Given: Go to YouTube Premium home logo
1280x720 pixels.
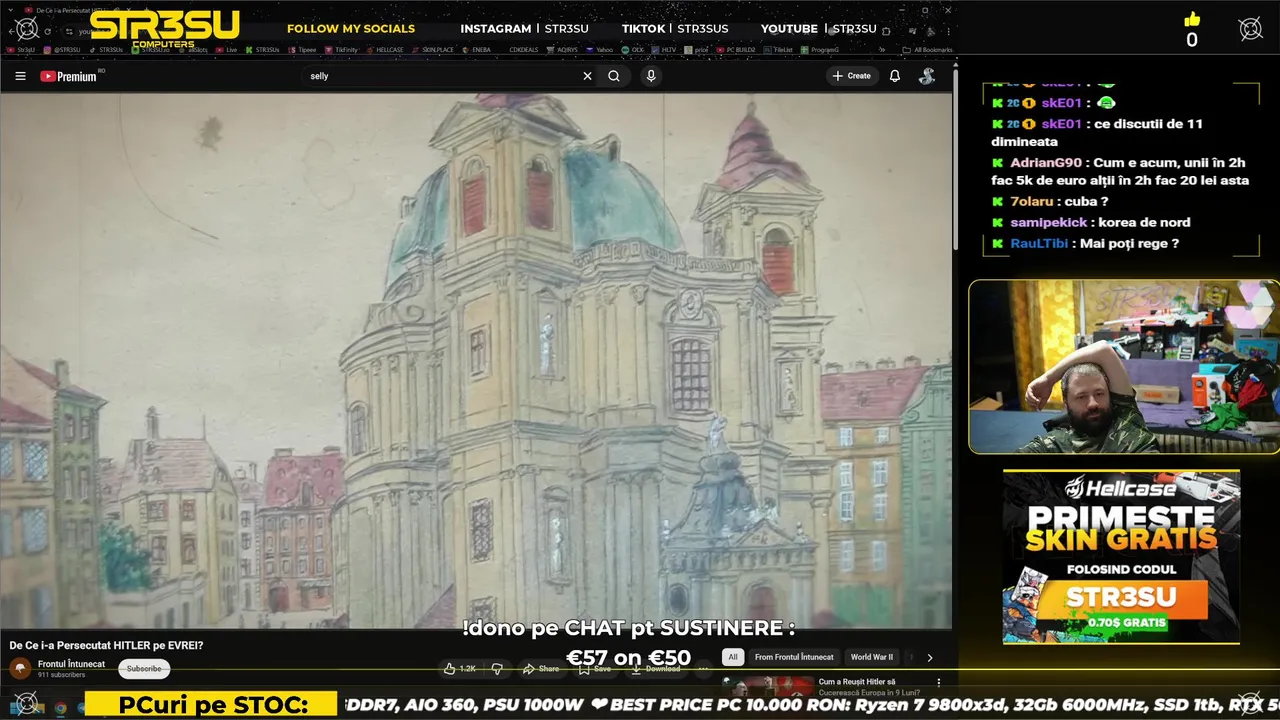Looking at the screenshot, I should pyautogui.click(x=68, y=76).
